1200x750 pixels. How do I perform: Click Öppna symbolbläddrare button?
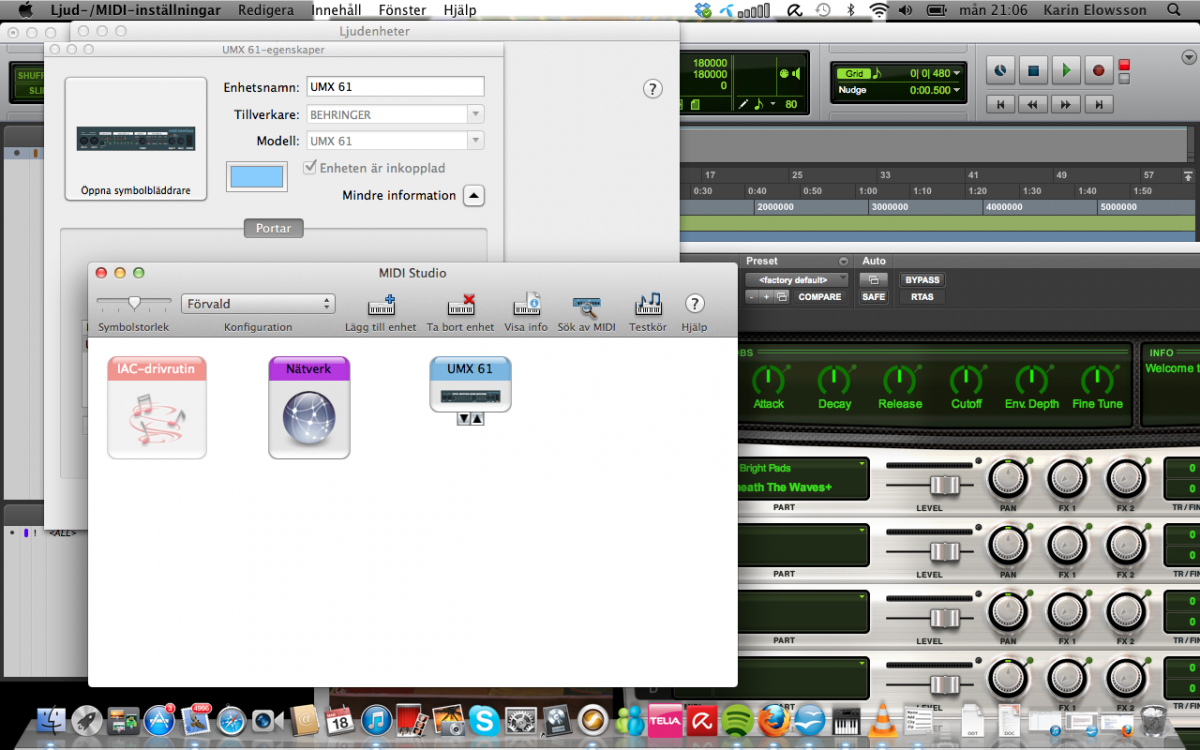(136, 139)
